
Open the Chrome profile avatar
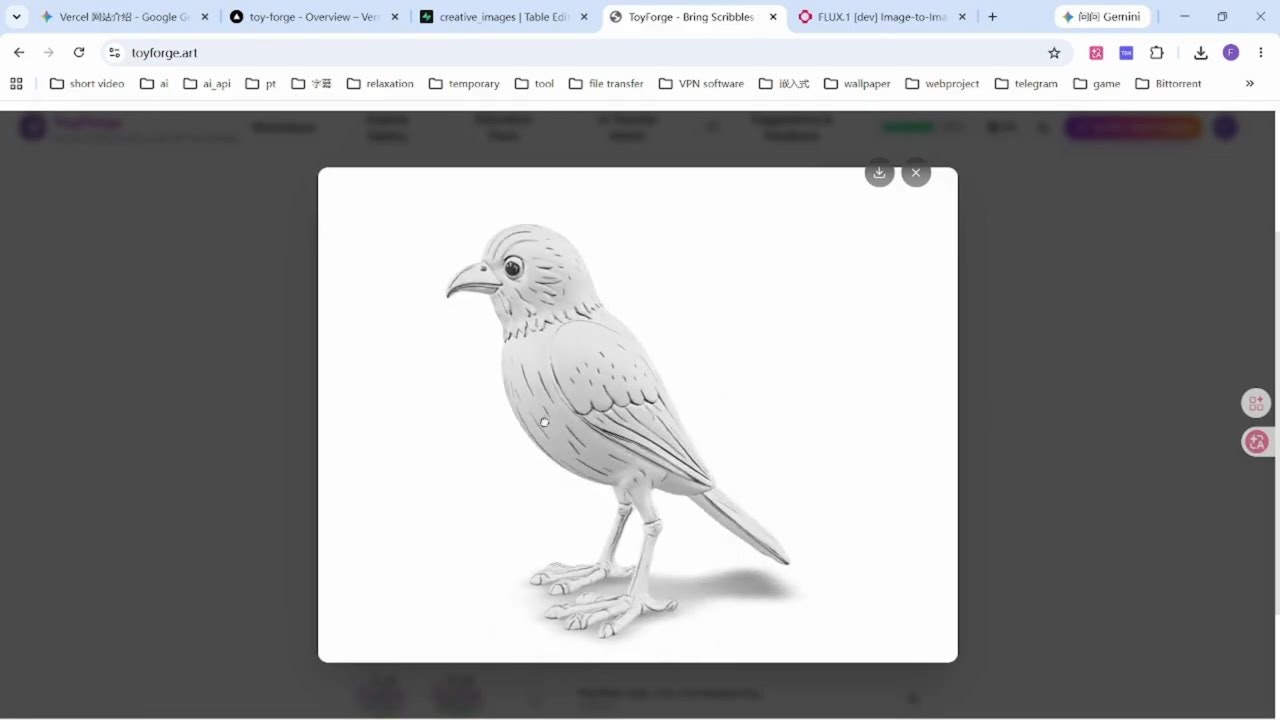click(x=1231, y=53)
